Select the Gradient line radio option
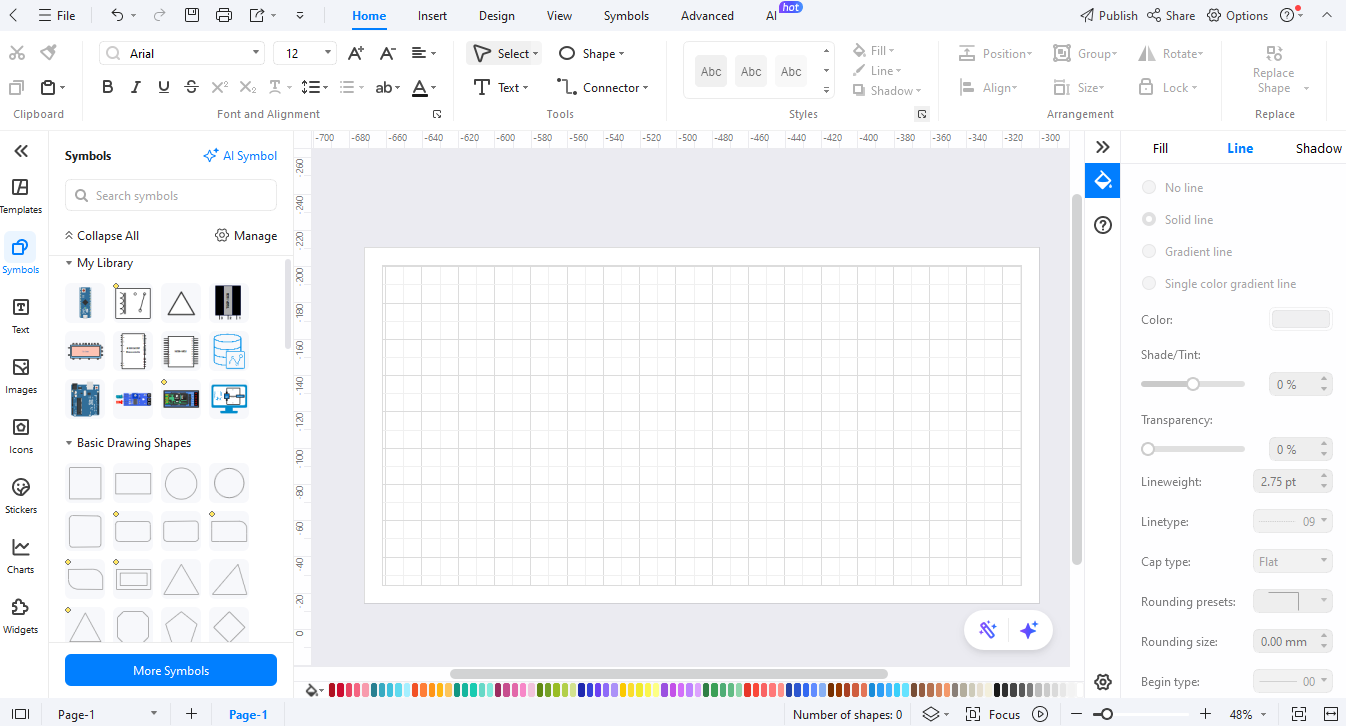The width and height of the screenshot is (1346, 726). [1149, 251]
